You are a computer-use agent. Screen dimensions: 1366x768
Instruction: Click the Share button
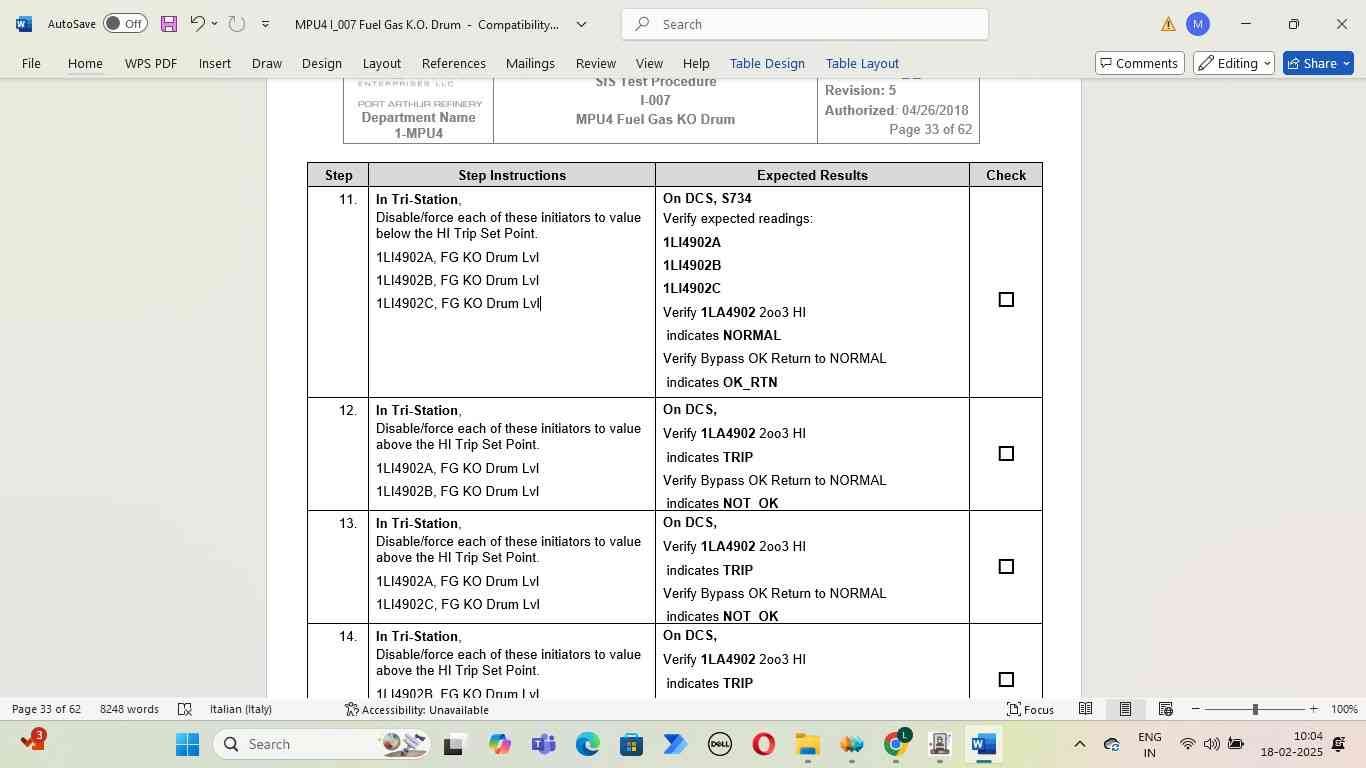pyautogui.click(x=1318, y=63)
